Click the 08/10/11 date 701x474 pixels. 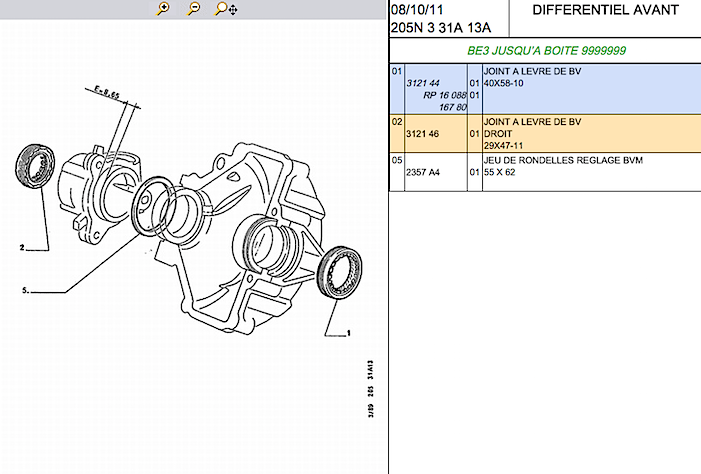click(x=417, y=10)
